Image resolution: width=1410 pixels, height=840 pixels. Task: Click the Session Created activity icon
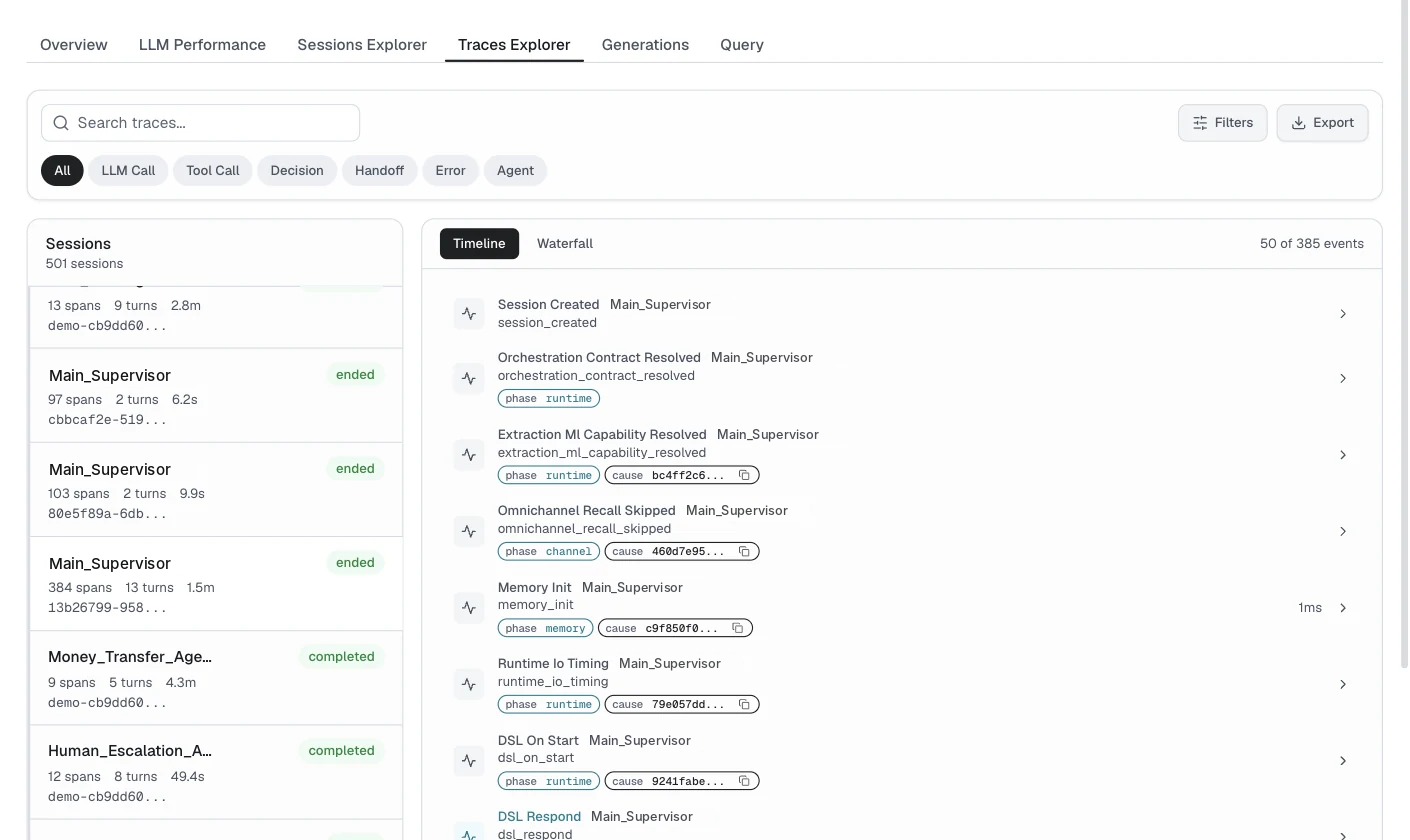click(x=469, y=314)
